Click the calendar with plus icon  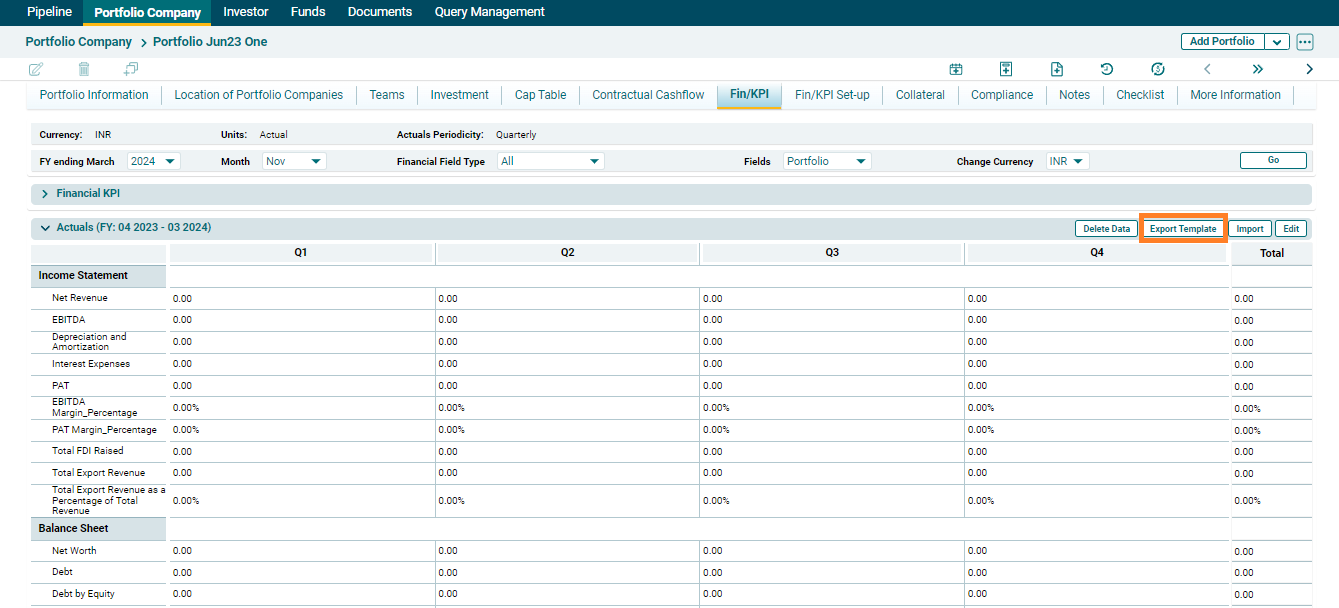[956, 69]
